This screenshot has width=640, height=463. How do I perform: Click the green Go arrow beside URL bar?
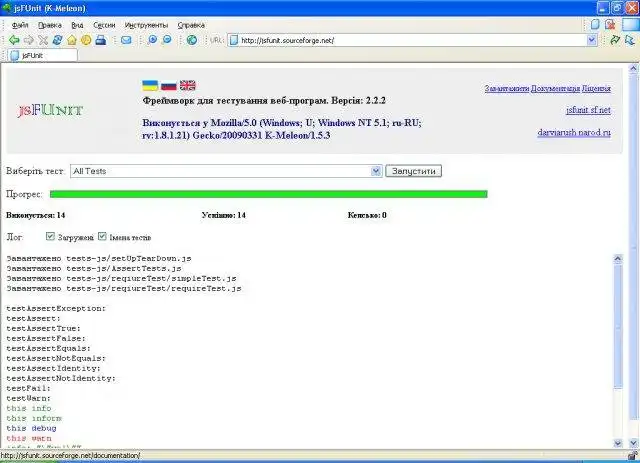click(x=615, y=40)
